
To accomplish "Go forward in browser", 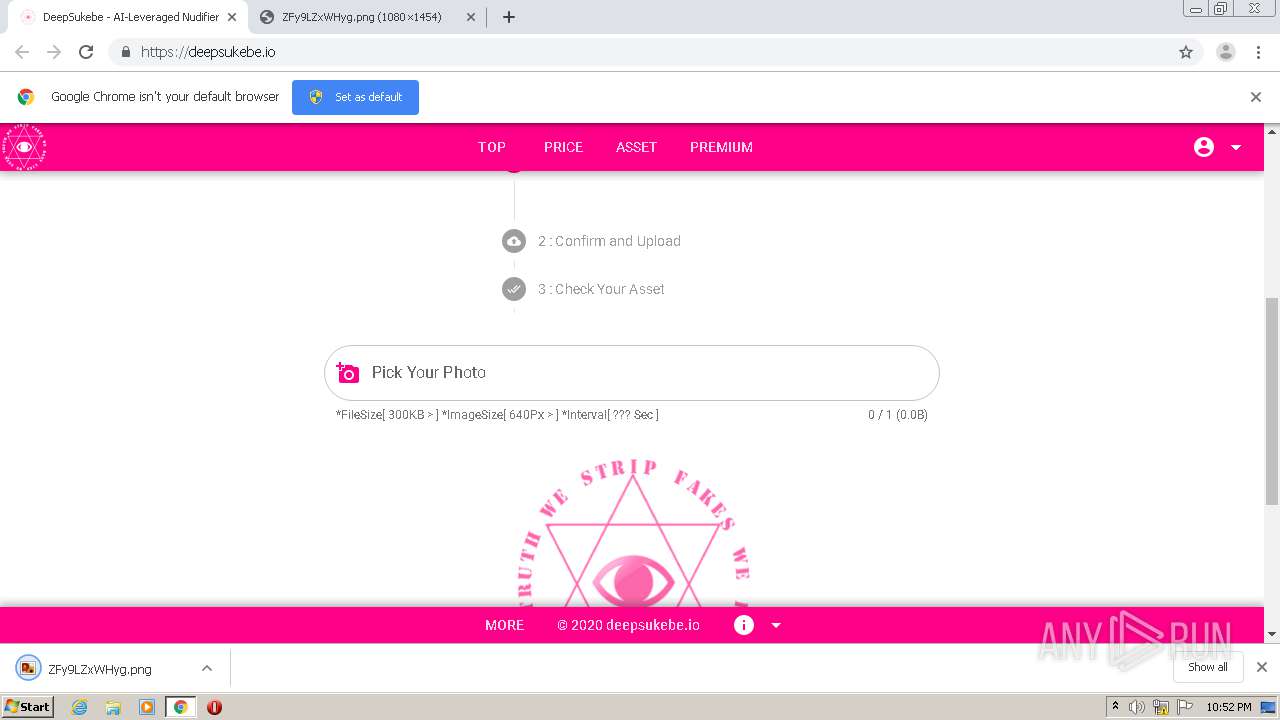I will pyautogui.click(x=54, y=52).
